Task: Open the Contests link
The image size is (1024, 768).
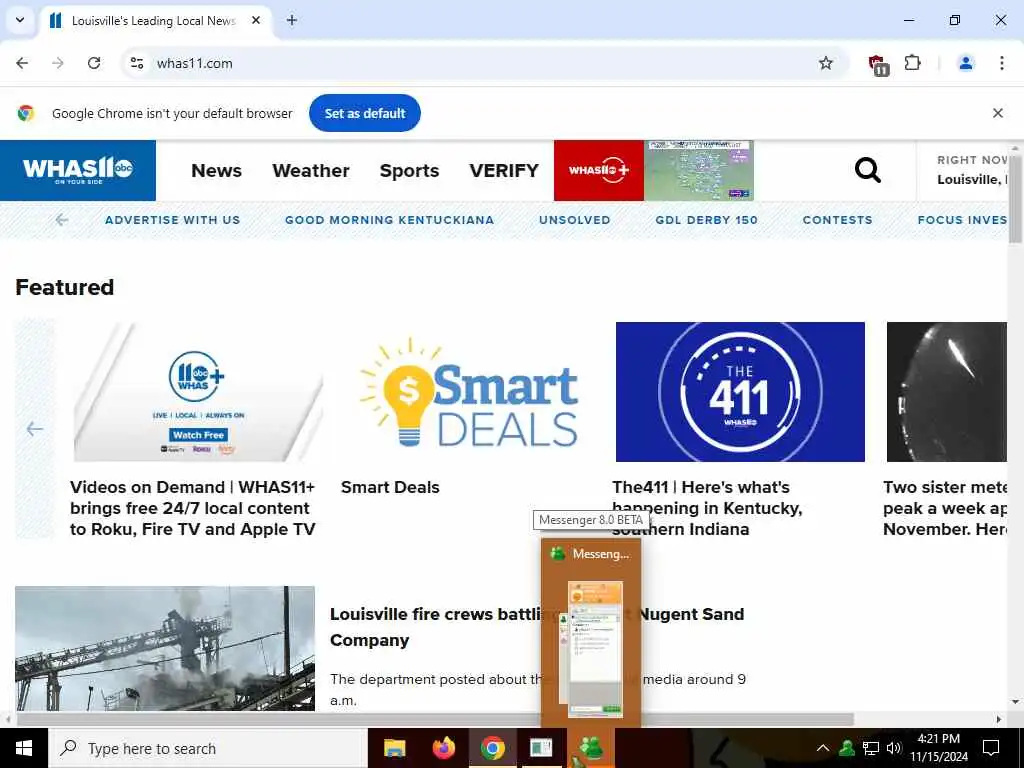Action: [837, 220]
